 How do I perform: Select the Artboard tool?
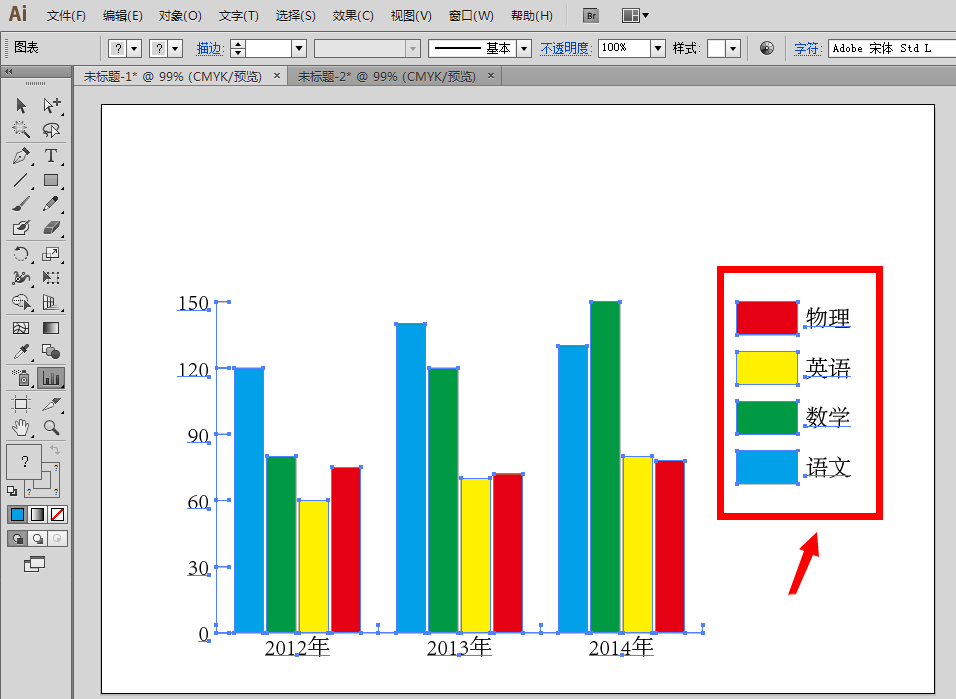pos(21,404)
